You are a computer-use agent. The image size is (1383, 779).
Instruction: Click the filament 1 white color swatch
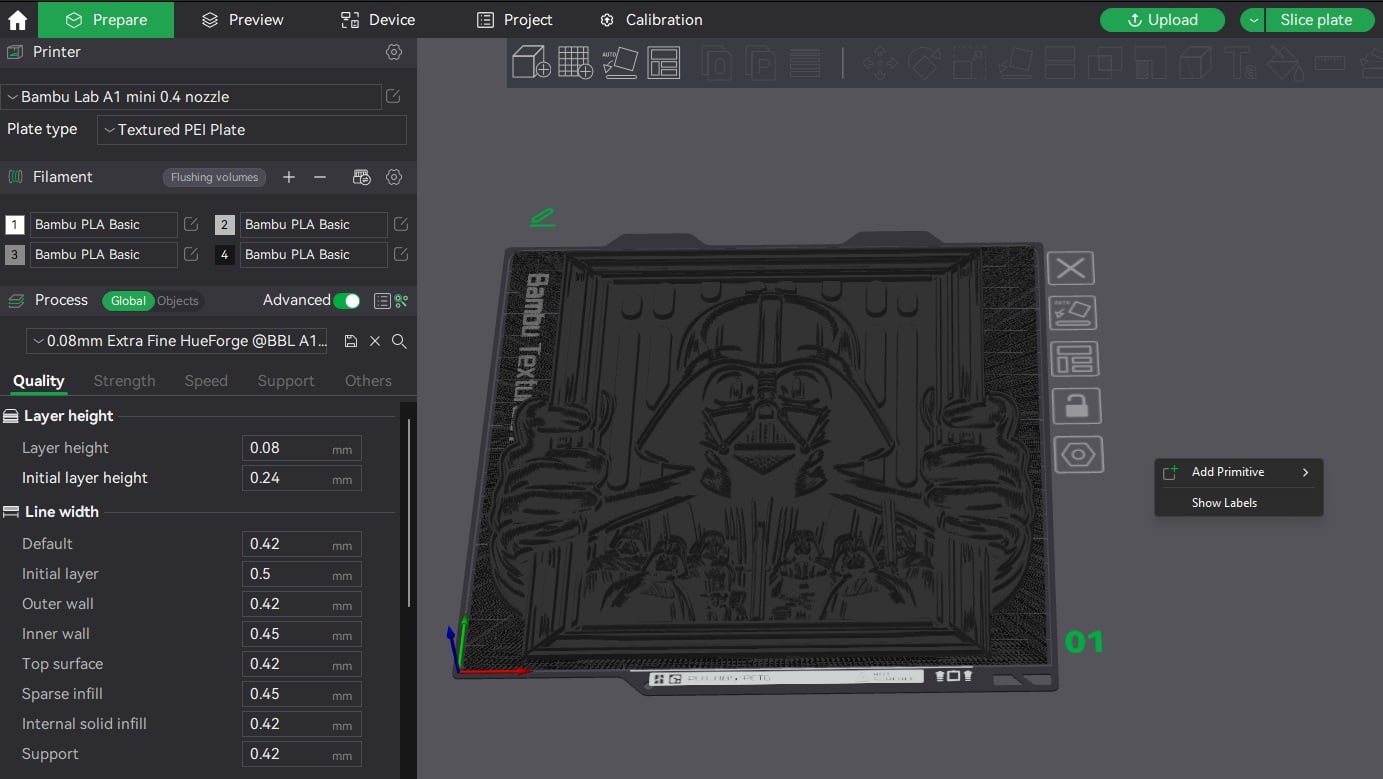coord(14,225)
